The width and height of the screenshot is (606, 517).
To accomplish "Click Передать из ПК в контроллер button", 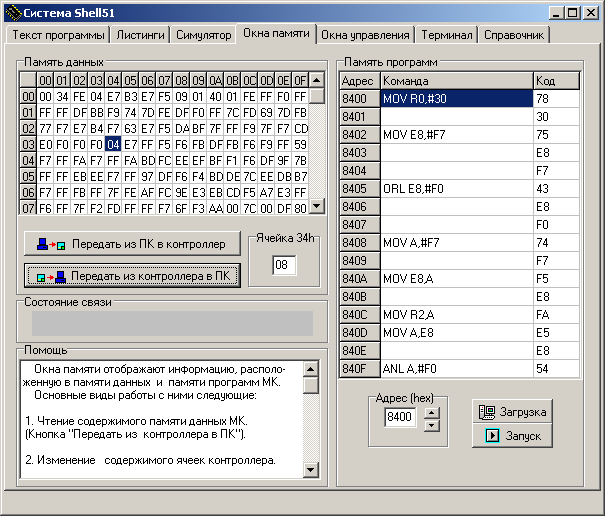I will (x=132, y=244).
